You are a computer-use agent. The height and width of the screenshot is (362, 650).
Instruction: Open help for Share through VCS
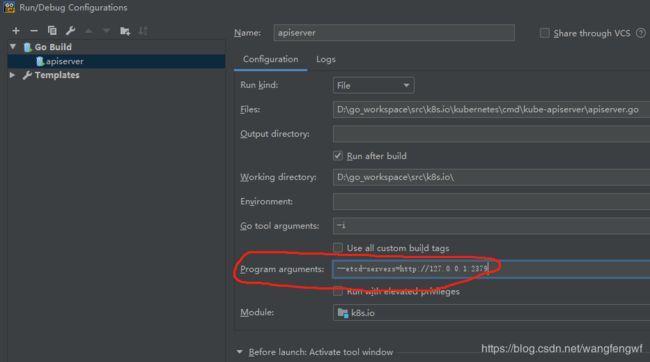(640, 33)
